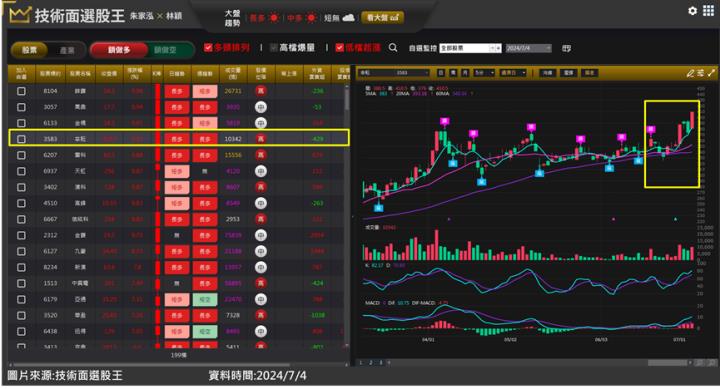Select the 鎖做多 long mode
720x389 pixels.
(x=119, y=50)
